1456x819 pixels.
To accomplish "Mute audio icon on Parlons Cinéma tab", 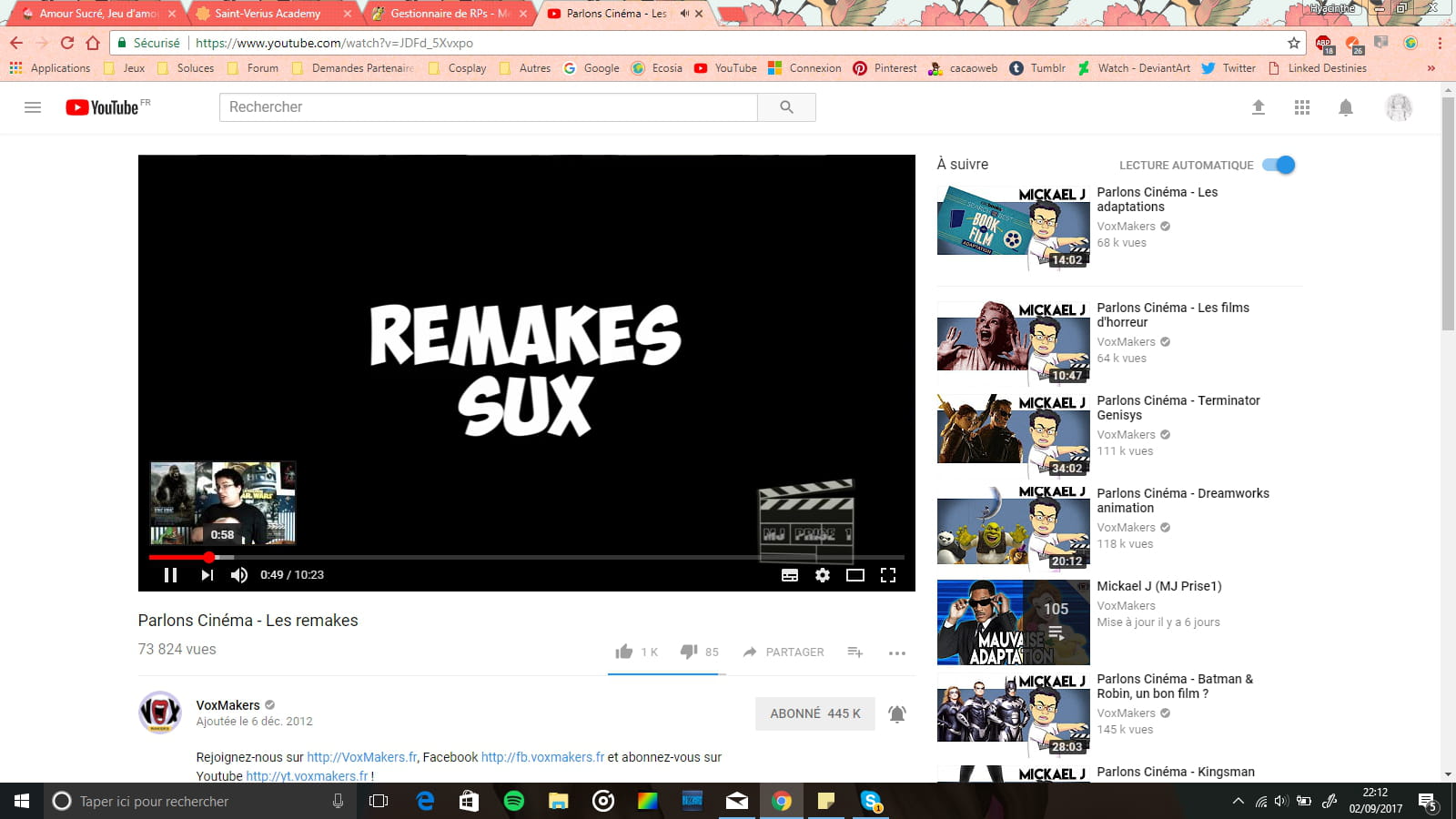I will [684, 14].
